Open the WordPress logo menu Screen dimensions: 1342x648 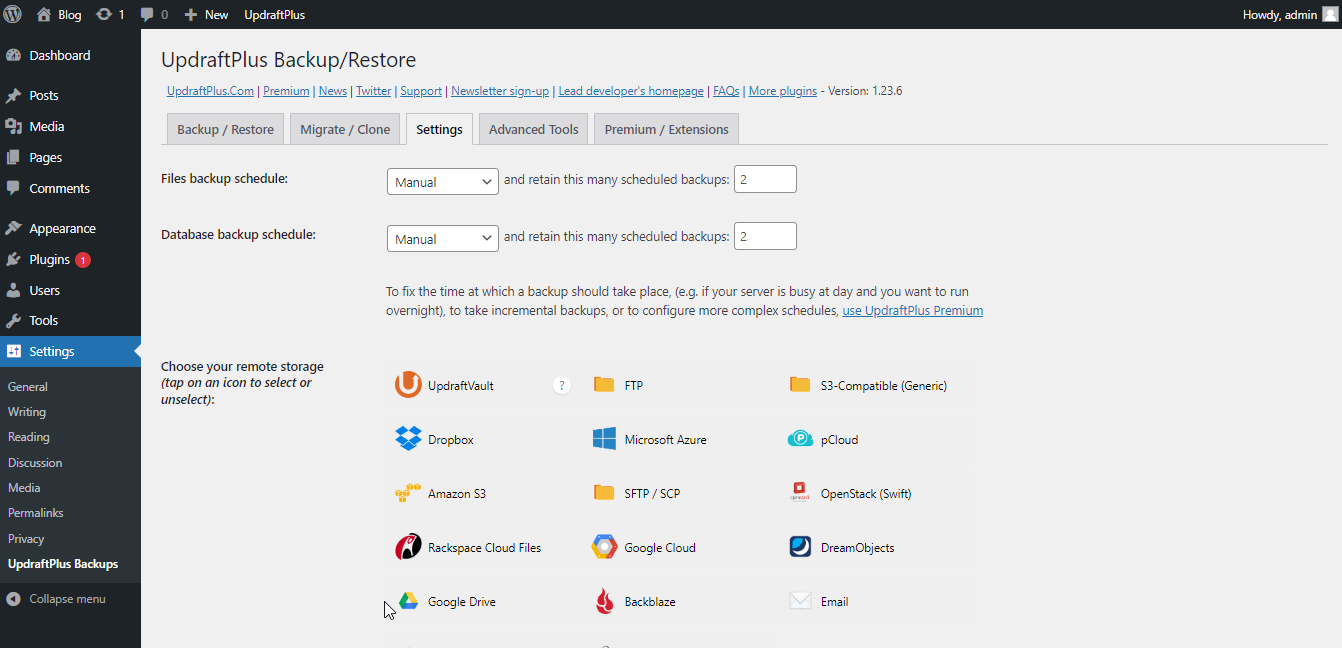pyautogui.click(x=13, y=14)
